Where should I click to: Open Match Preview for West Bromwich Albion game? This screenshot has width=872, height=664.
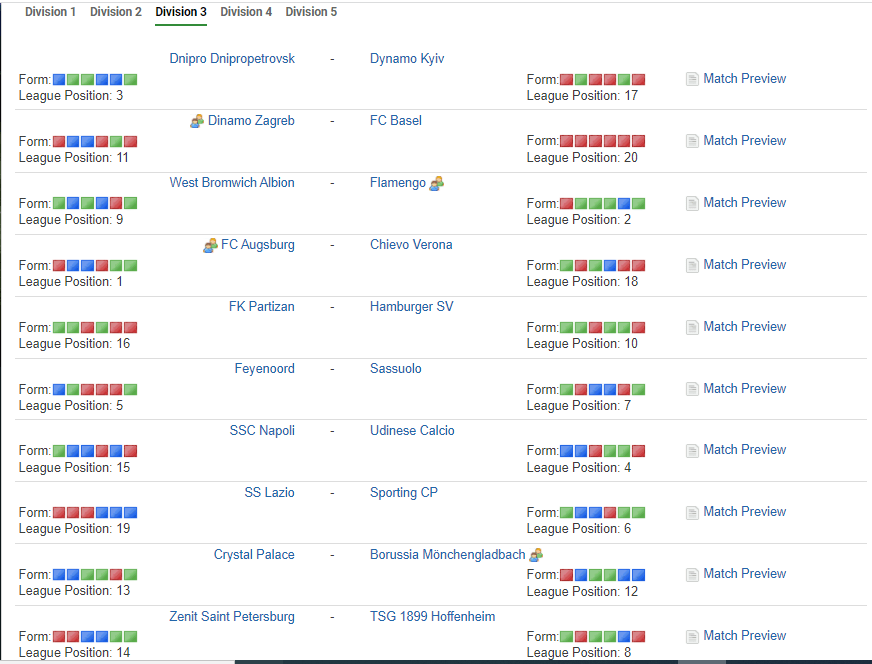point(744,202)
